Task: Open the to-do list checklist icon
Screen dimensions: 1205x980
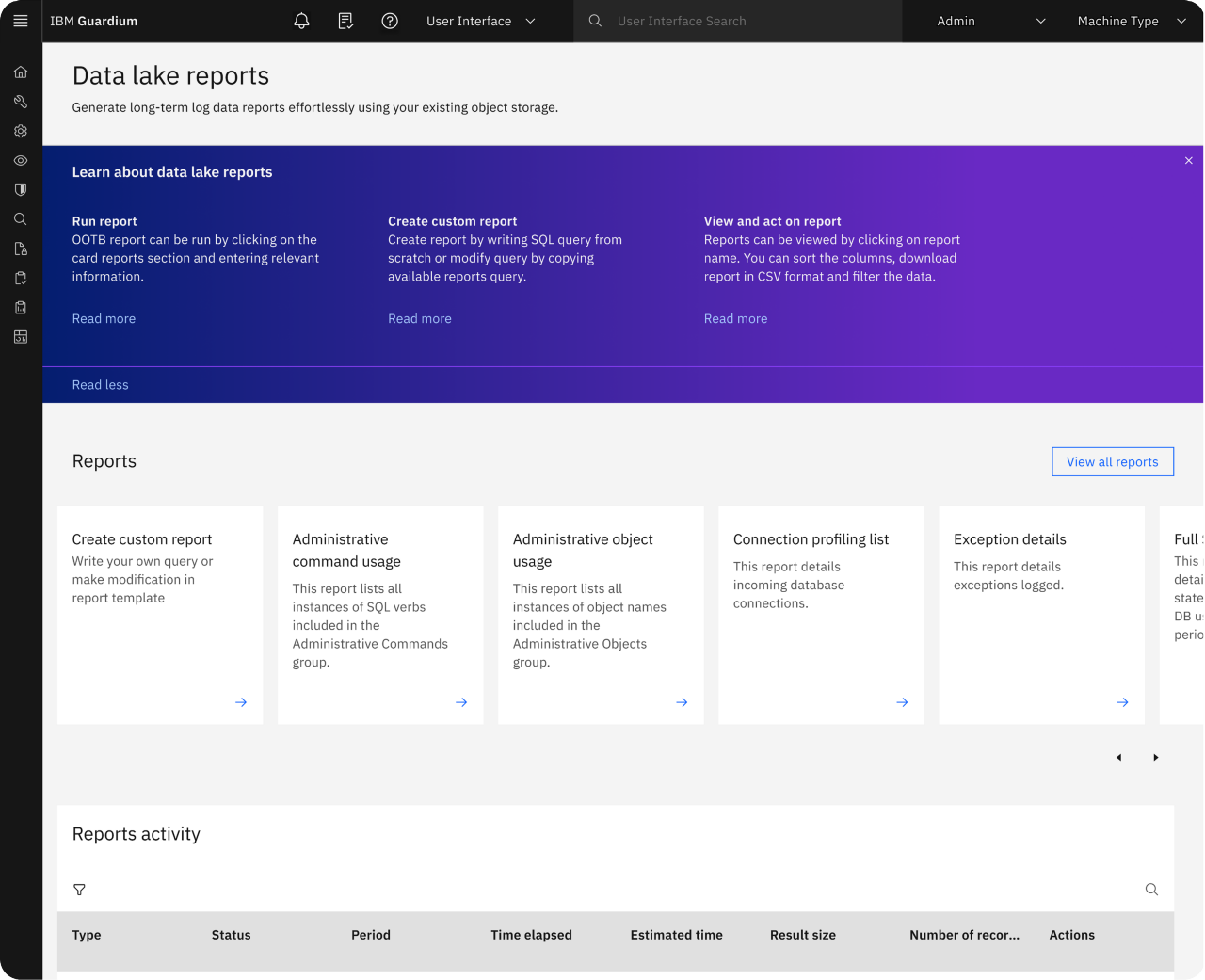Action: pyautogui.click(x=345, y=21)
